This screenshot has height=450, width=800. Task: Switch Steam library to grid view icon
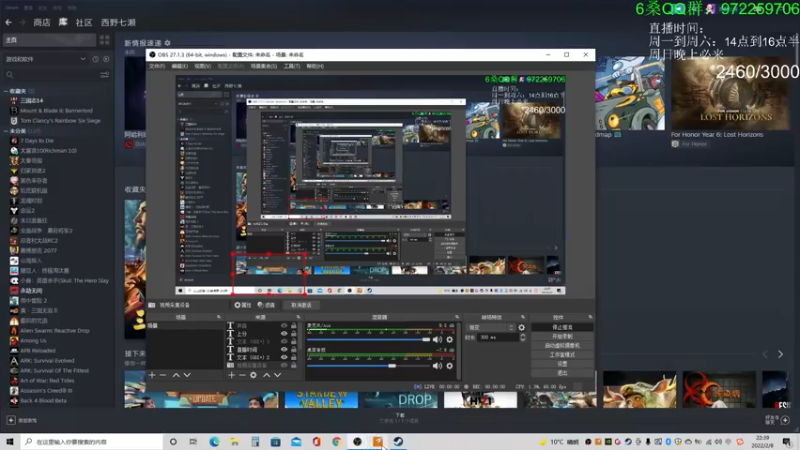(105, 40)
